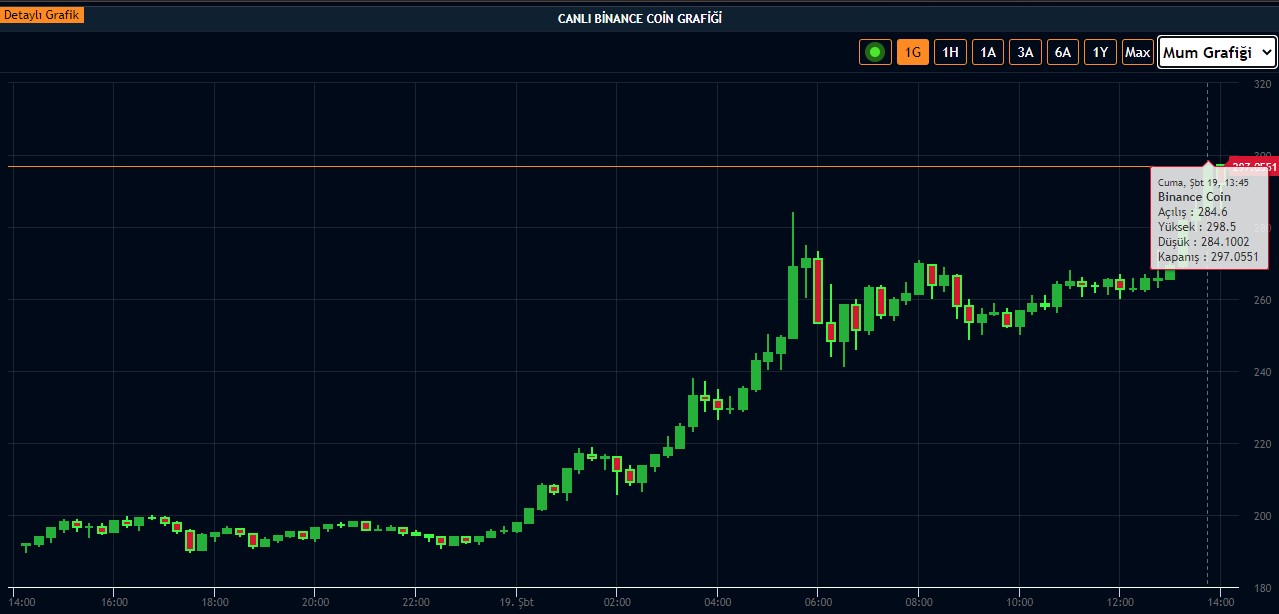This screenshot has height=614, width=1279.
Task: Click the CANLI BİNANCE COİN GRAFİĞİ title
Action: [640, 18]
